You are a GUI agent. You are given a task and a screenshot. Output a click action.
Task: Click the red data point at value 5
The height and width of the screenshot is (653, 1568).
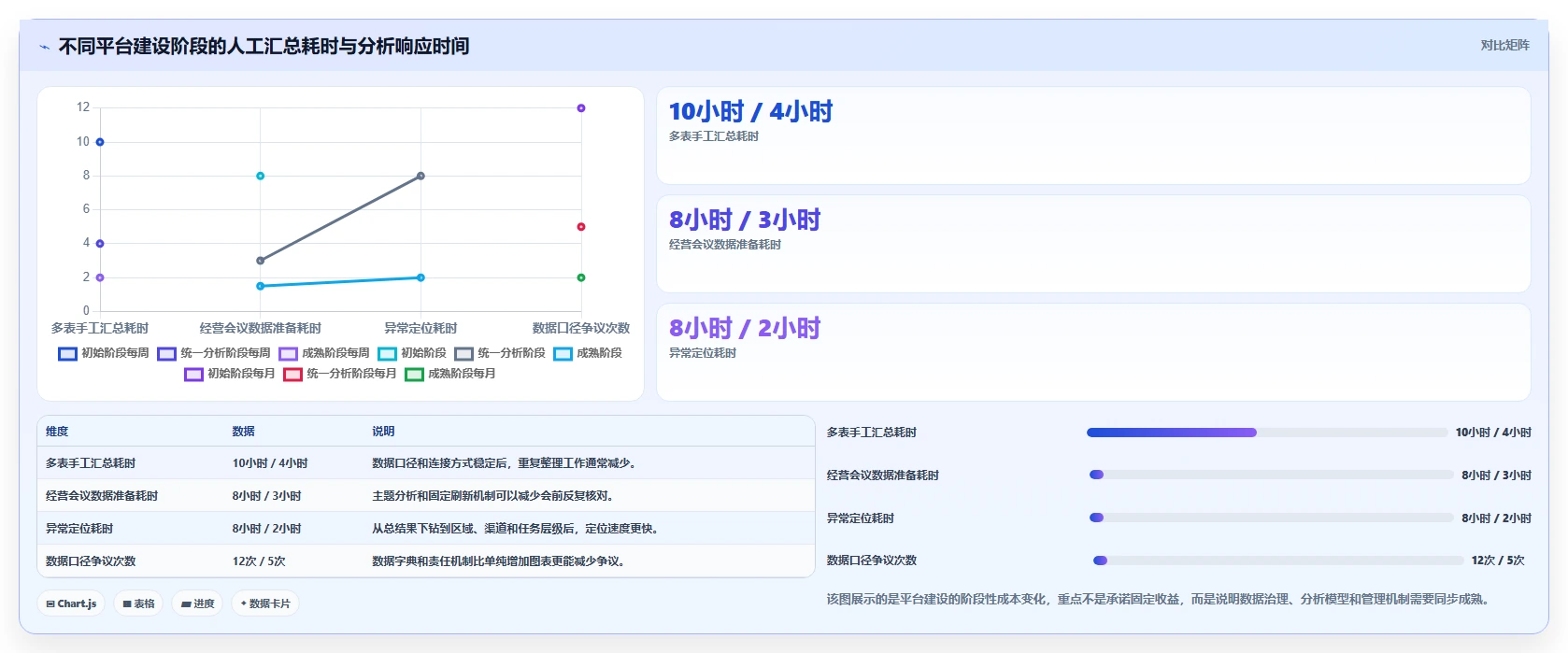click(x=581, y=227)
